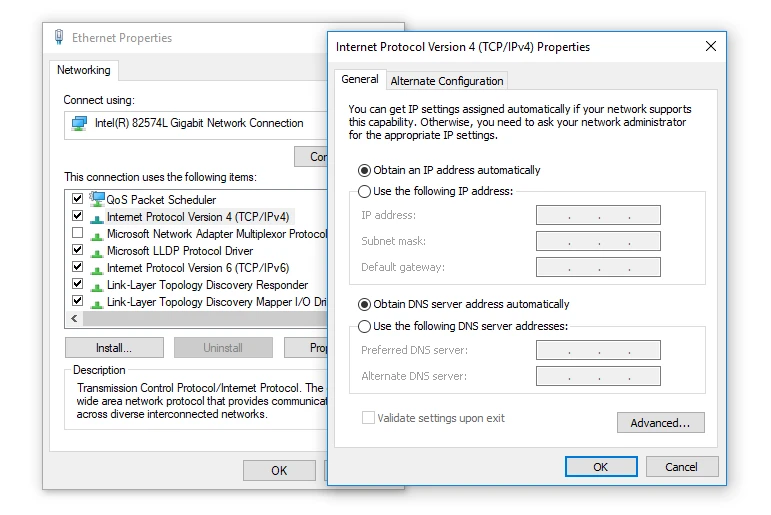The width and height of the screenshot is (771, 515).
Task: Uncheck Internet Protocol Version 6 checkbox
Action: click(77, 268)
